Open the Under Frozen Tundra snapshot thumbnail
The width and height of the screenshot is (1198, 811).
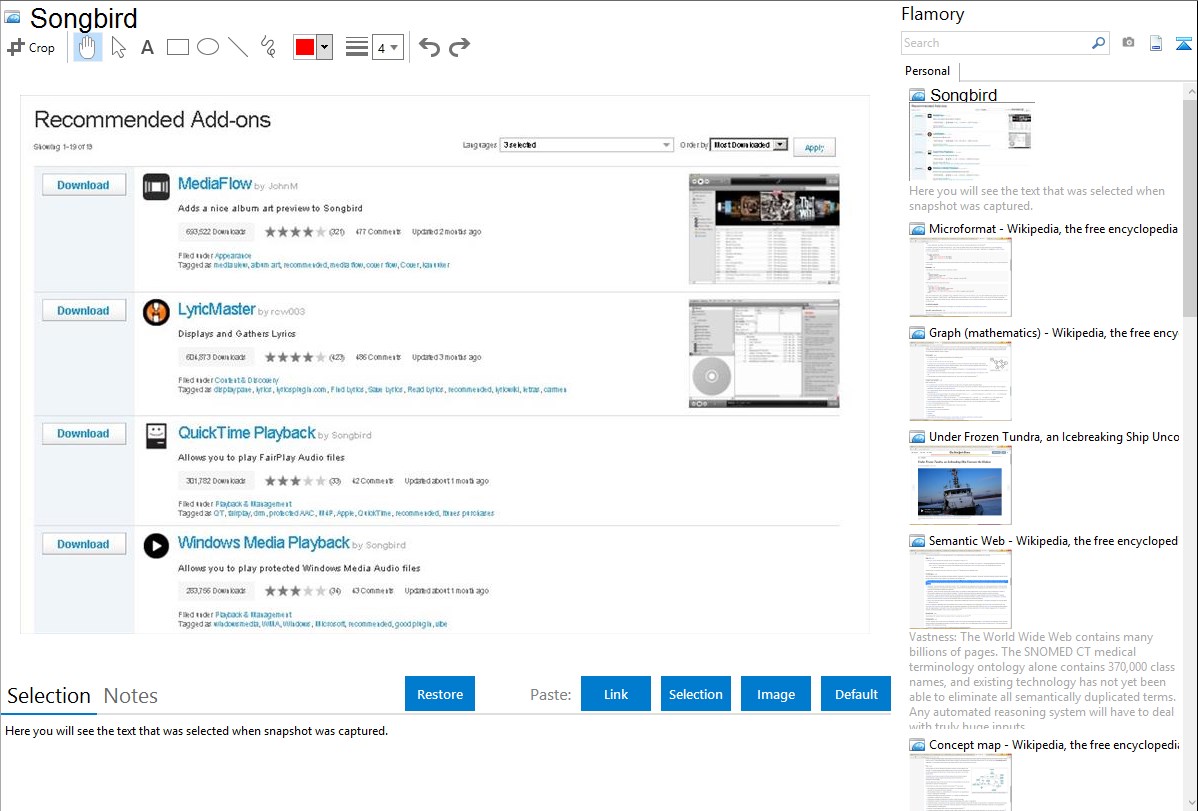pos(960,485)
